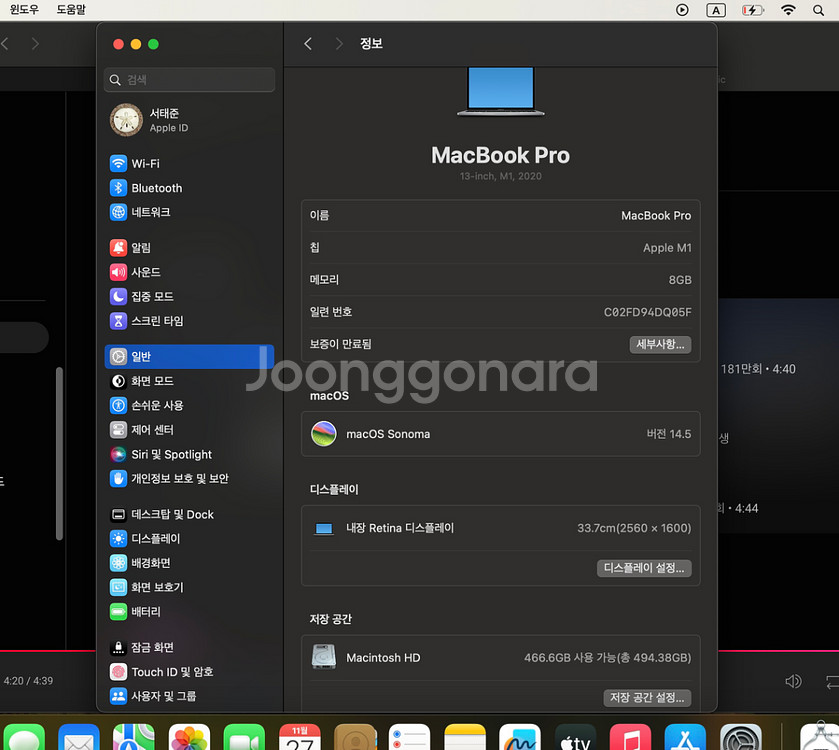
Task: Select 일반 in the sidebar
Action: [x=189, y=356]
